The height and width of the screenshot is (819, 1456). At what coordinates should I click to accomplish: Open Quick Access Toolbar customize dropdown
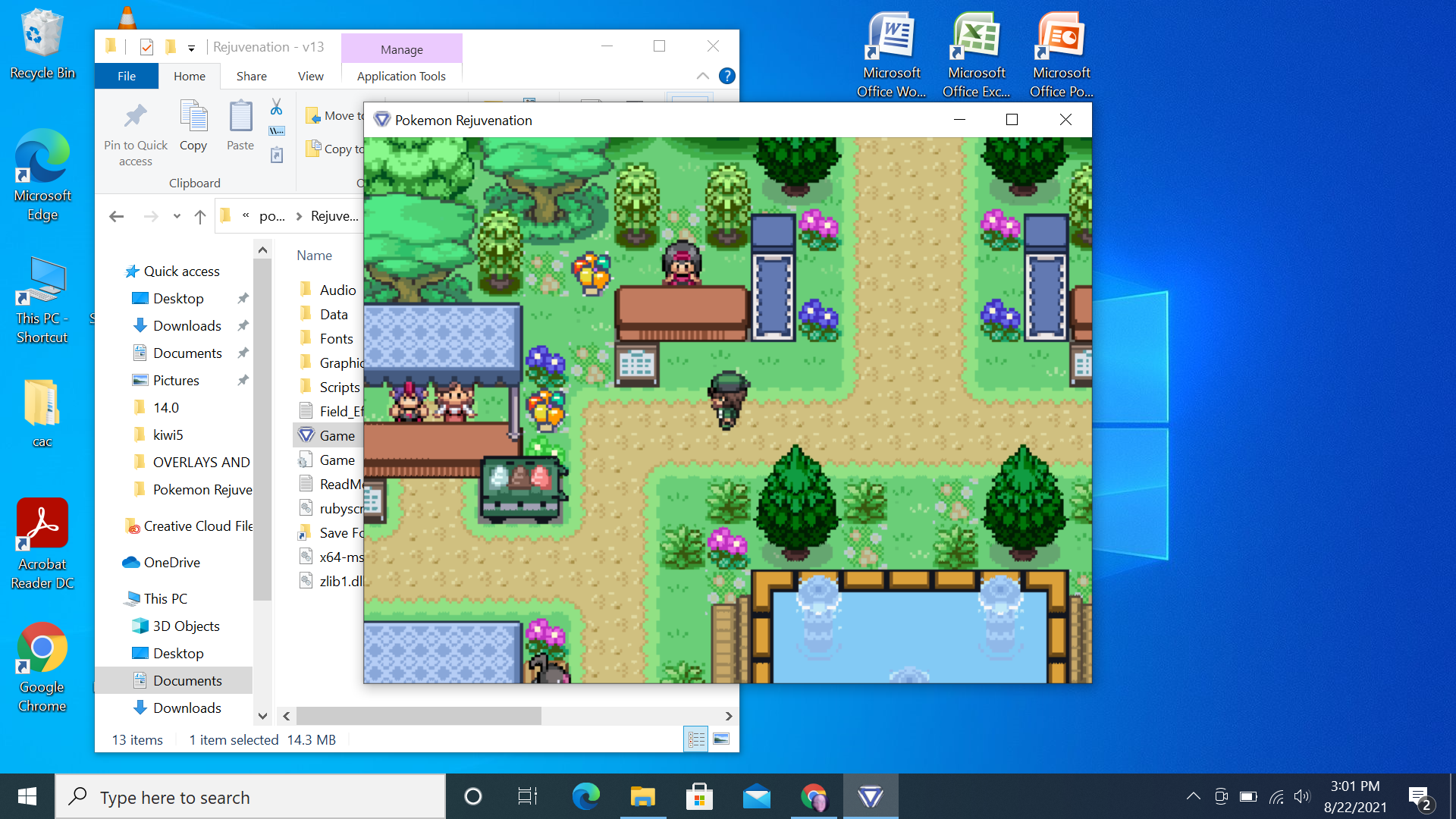click(x=191, y=48)
